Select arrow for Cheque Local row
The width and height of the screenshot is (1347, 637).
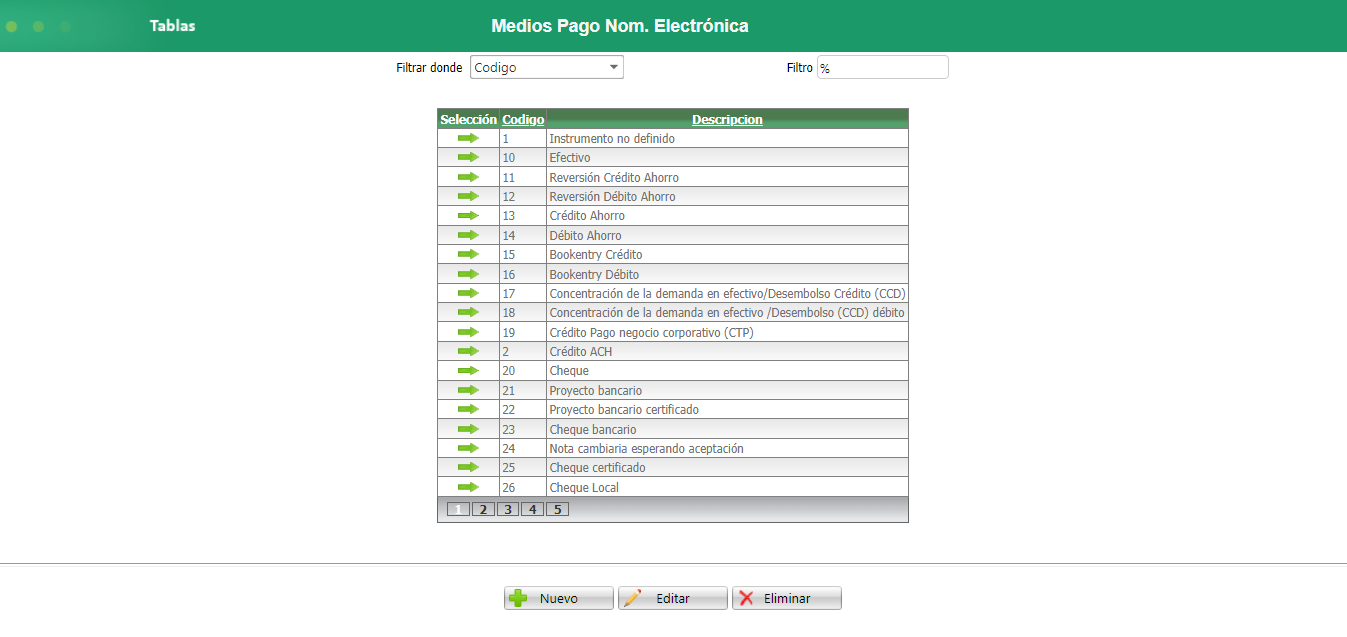pos(468,487)
